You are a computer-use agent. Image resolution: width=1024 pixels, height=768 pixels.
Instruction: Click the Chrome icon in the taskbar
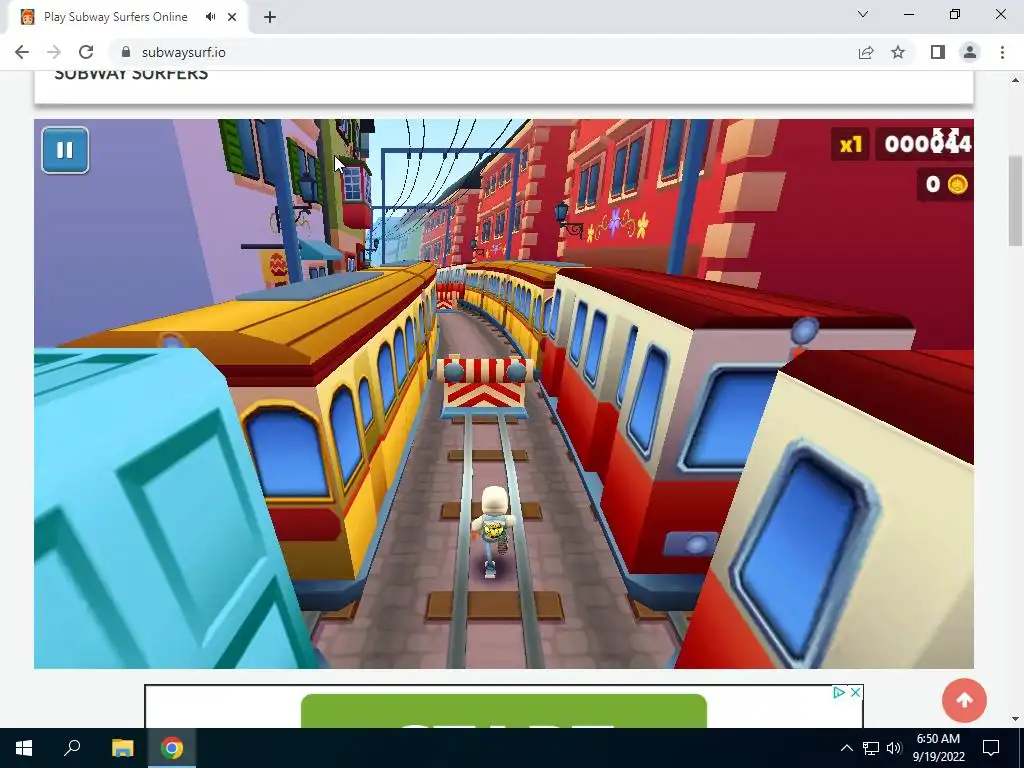click(172, 748)
